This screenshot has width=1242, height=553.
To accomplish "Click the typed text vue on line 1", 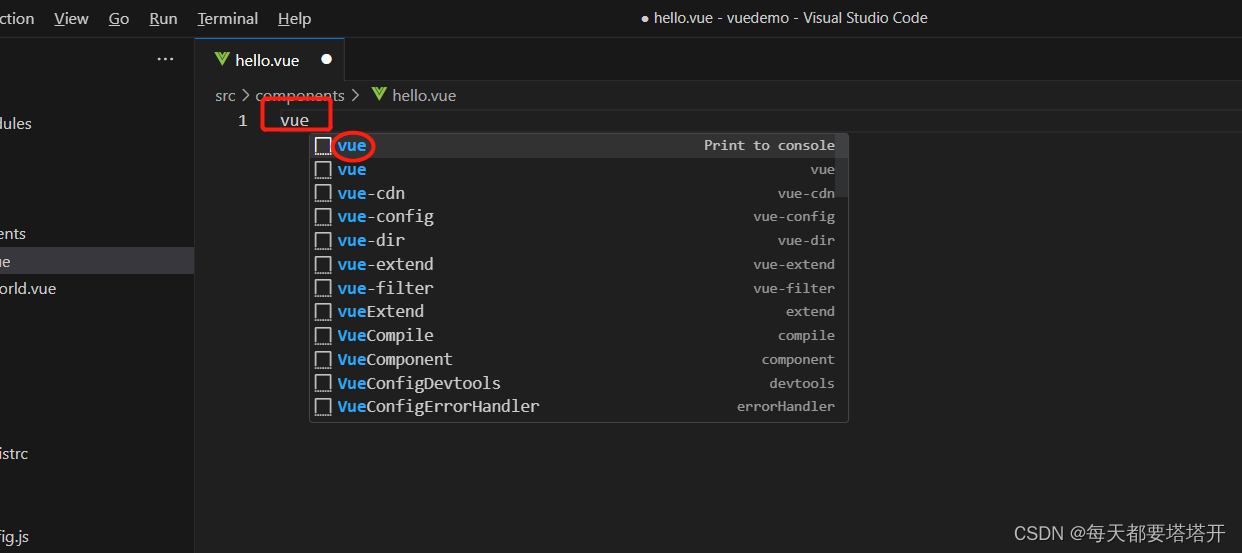I will 294,121.
